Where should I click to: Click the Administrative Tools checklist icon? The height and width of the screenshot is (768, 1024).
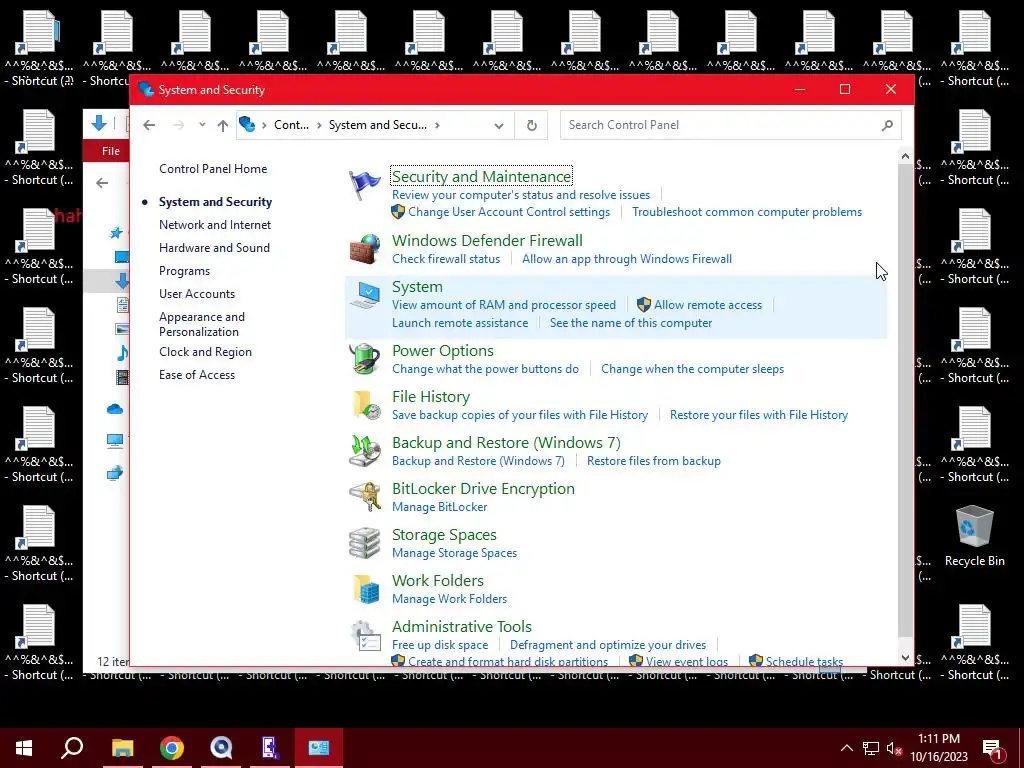pyautogui.click(x=364, y=635)
